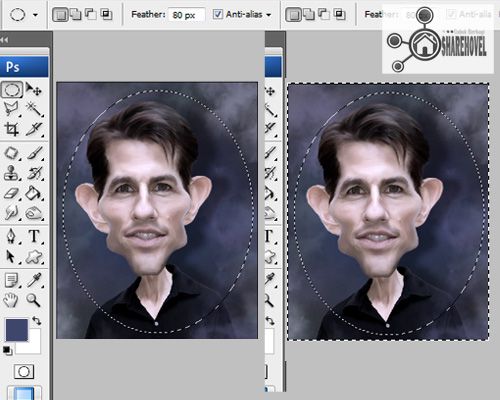Image resolution: width=500 pixels, height=400 pixels.
Task: Toggle Quick Mask mode
Action: [24, 371]
